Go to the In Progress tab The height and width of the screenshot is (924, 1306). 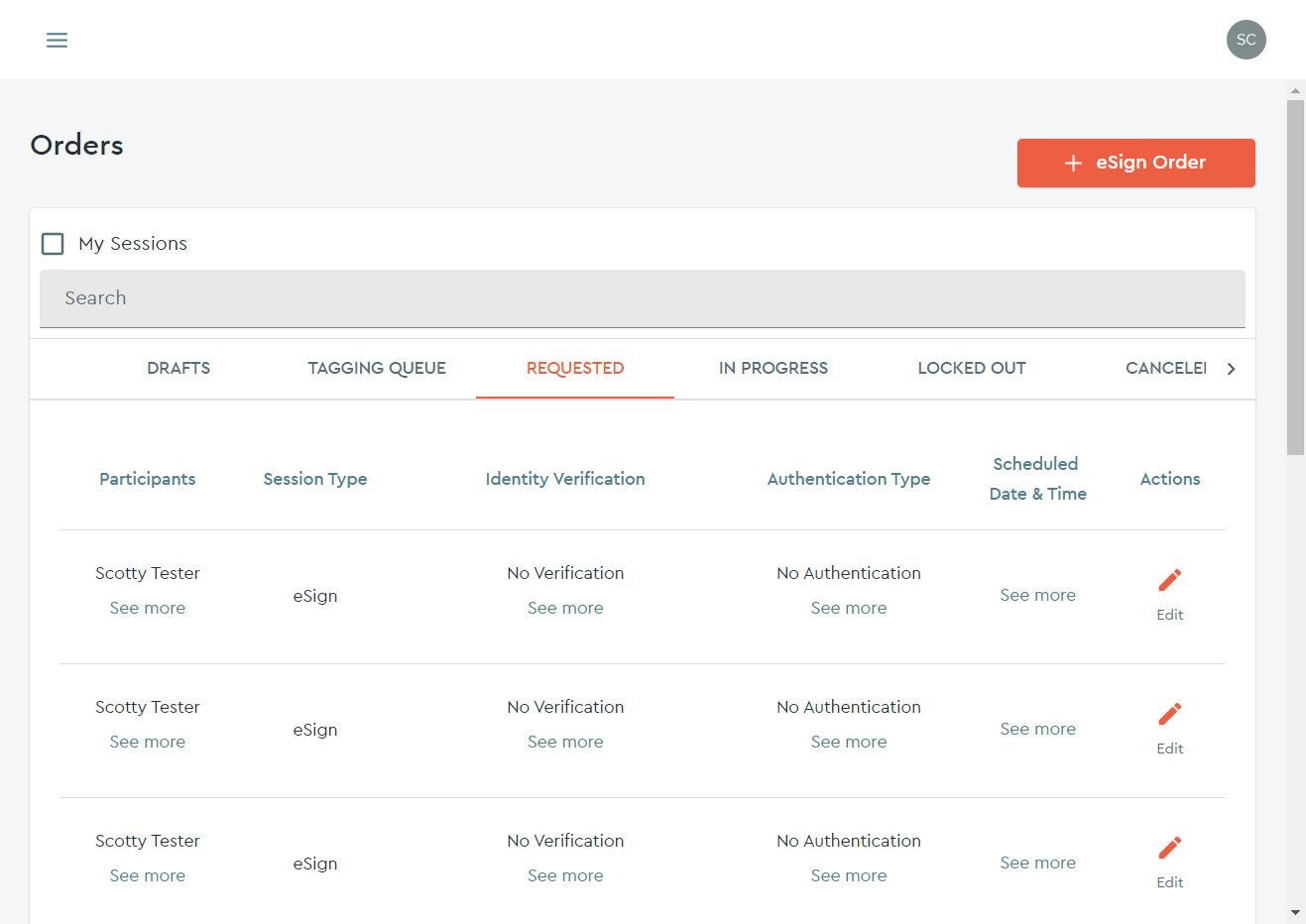pos(773,369)
